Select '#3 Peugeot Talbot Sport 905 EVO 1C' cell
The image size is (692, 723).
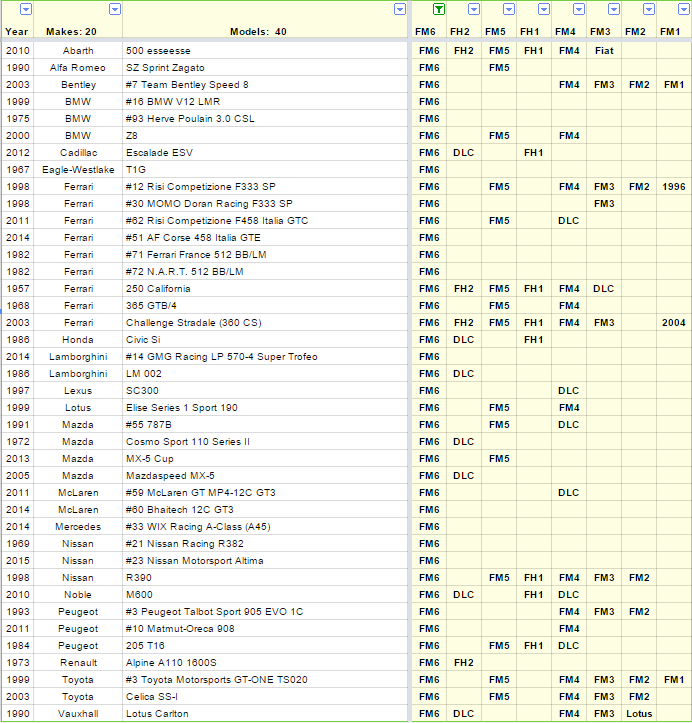point(265,612)
